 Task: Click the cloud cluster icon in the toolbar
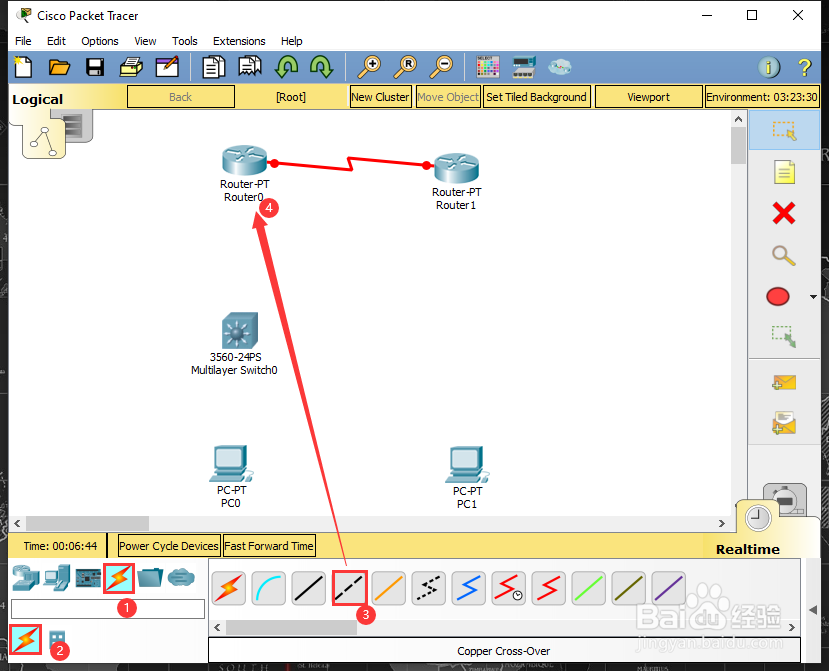click(559, 67)
